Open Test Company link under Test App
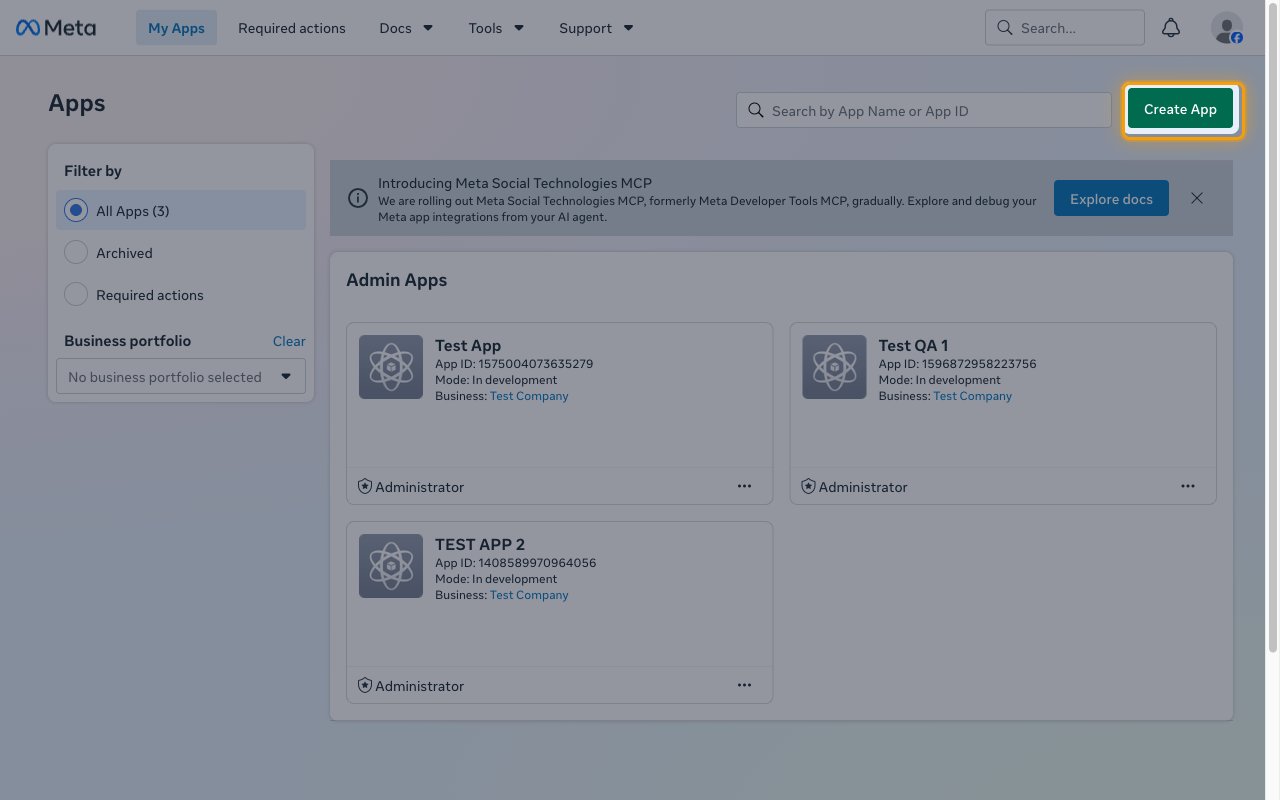The image size is (1280, 800). pos(529,396)
